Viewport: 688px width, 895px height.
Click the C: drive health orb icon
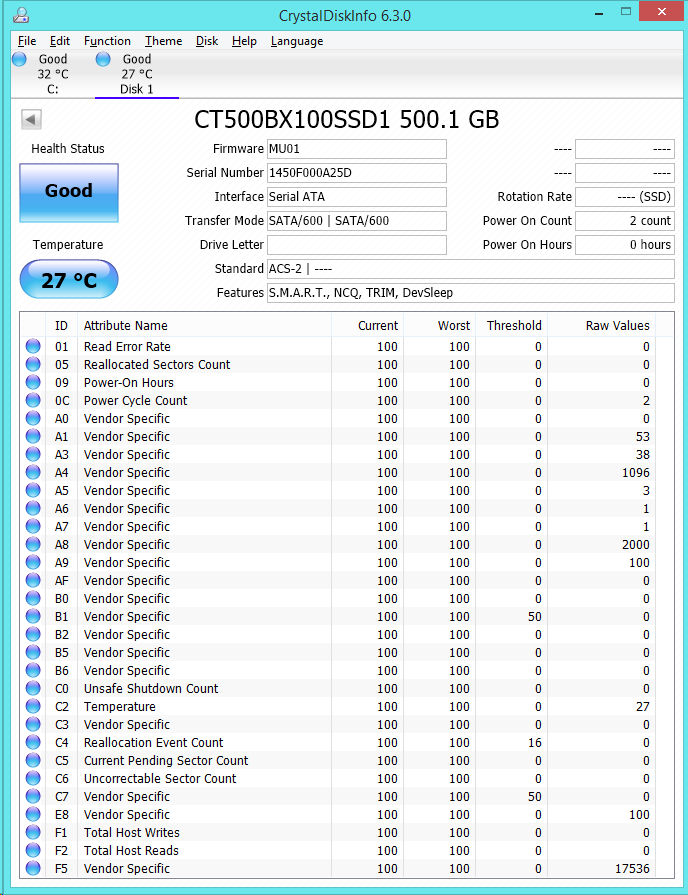20,59
